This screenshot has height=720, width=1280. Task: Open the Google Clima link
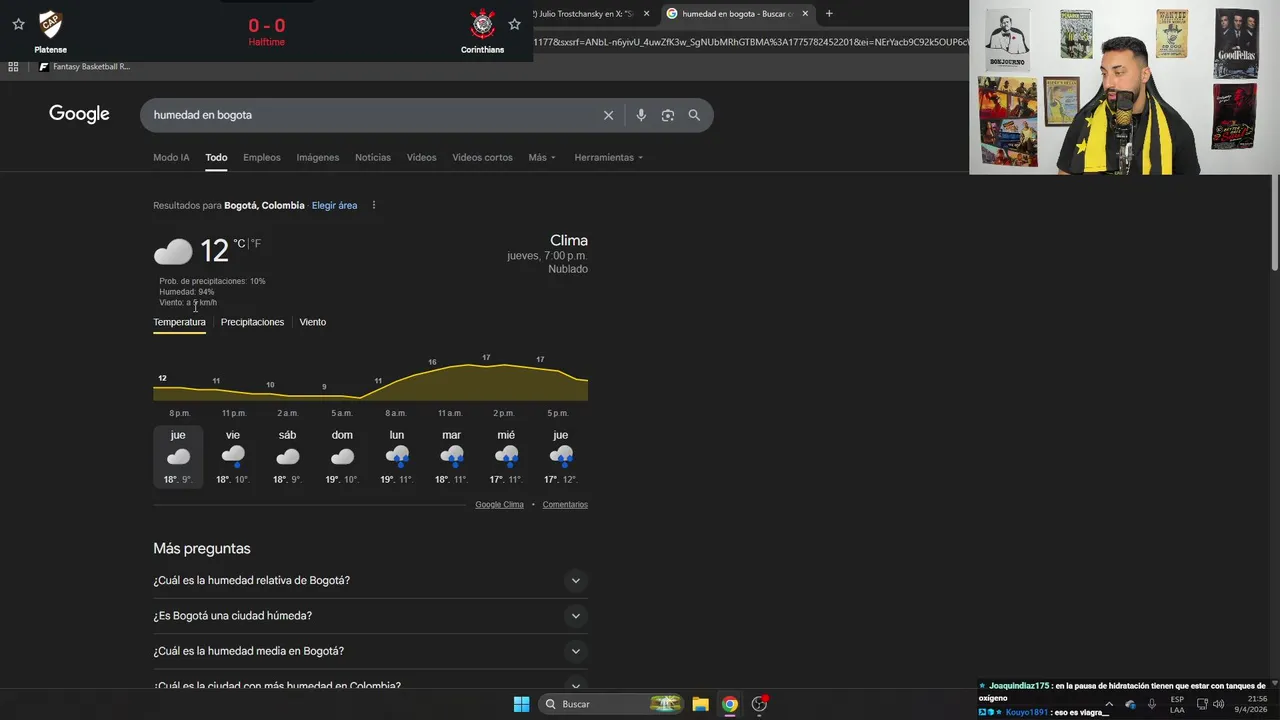[x=499, y=505]
